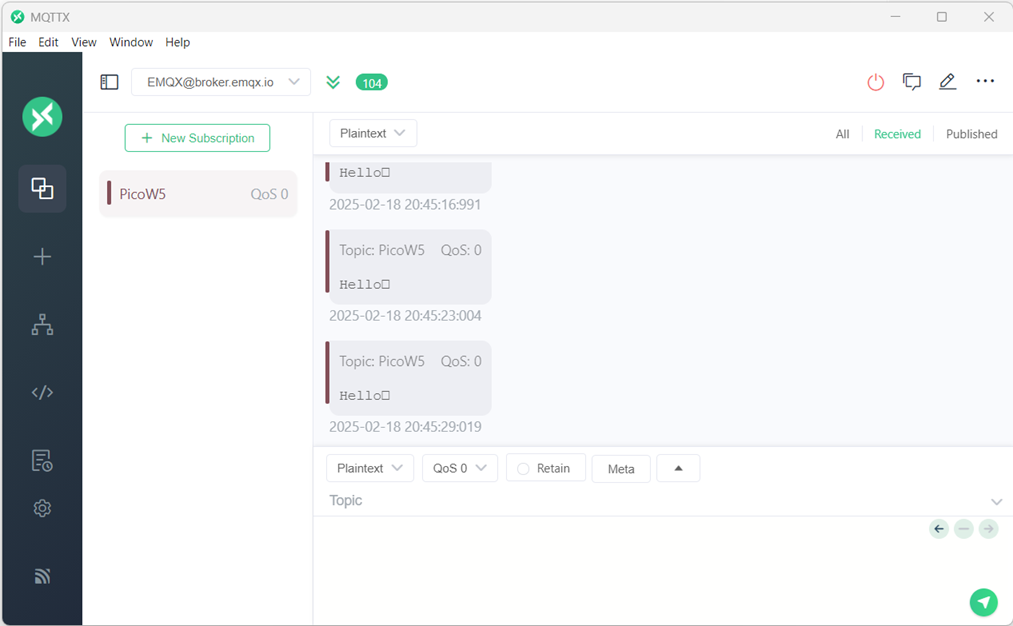
Task: Click the New Subscription button
Action: [197, 138]
